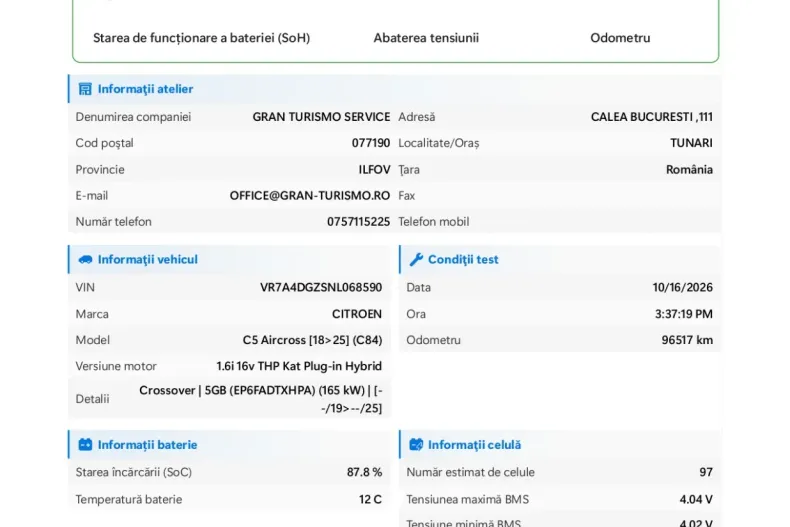Click the email OFFICE@GRAN-TURISMO.RO

pyautogui.click(x=310, y=195)
